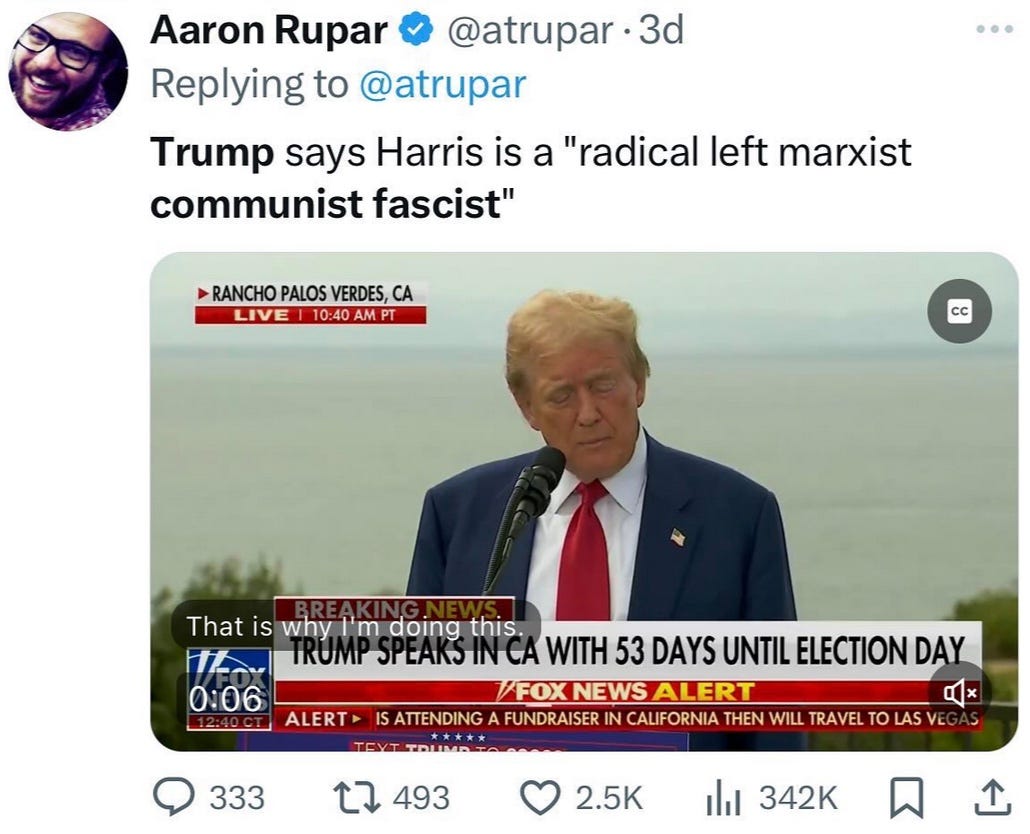Click the 2.5K likes count
The image size is (1030, 834).
point(609,798)
